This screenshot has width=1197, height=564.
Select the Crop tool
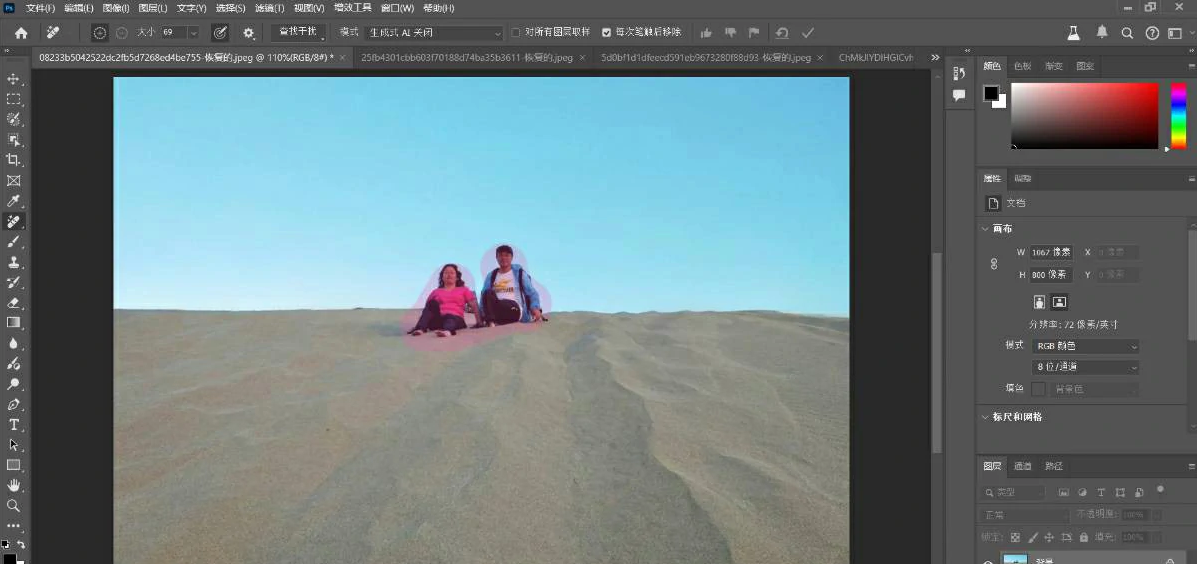click(13, 160)
